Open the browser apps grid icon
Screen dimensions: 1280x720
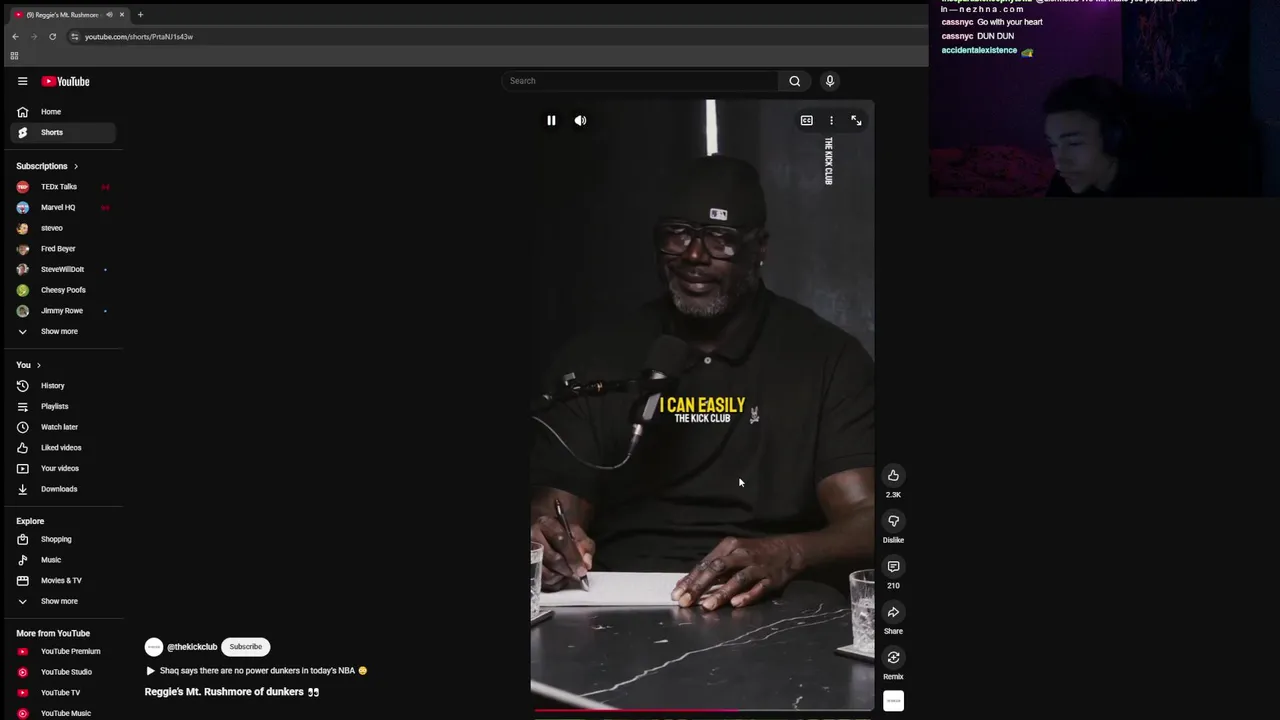click(x=14, y=56)
